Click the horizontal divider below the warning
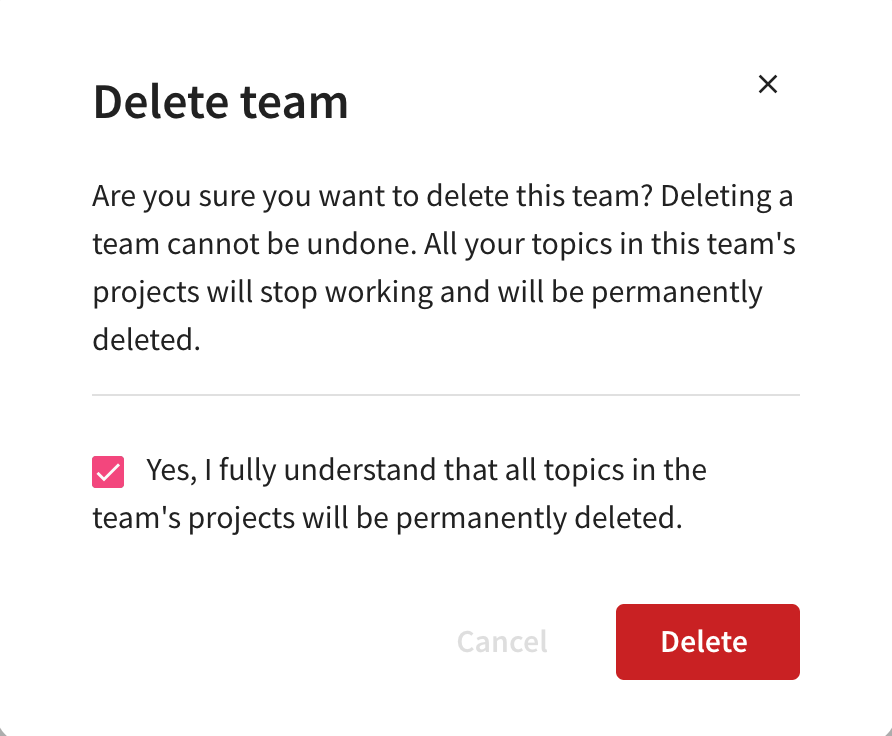Viewport: 892px width, 736px height. coord(446,395)
